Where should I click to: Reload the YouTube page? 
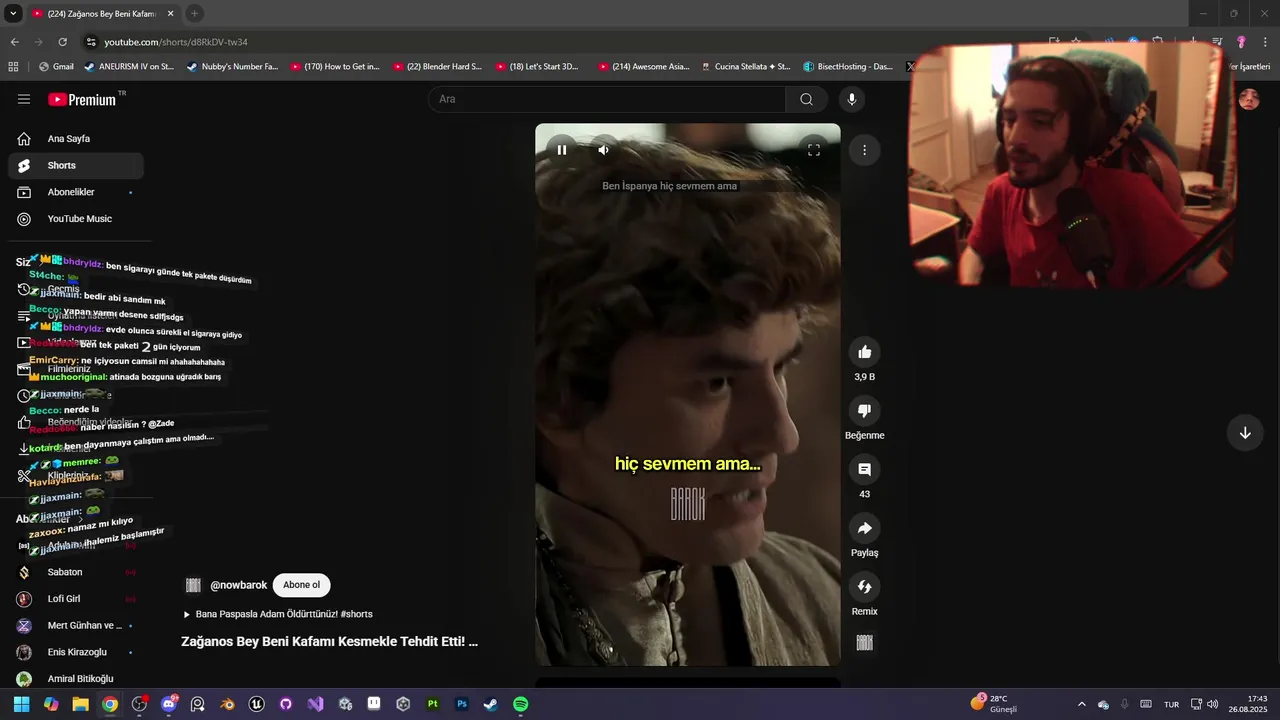62,42
